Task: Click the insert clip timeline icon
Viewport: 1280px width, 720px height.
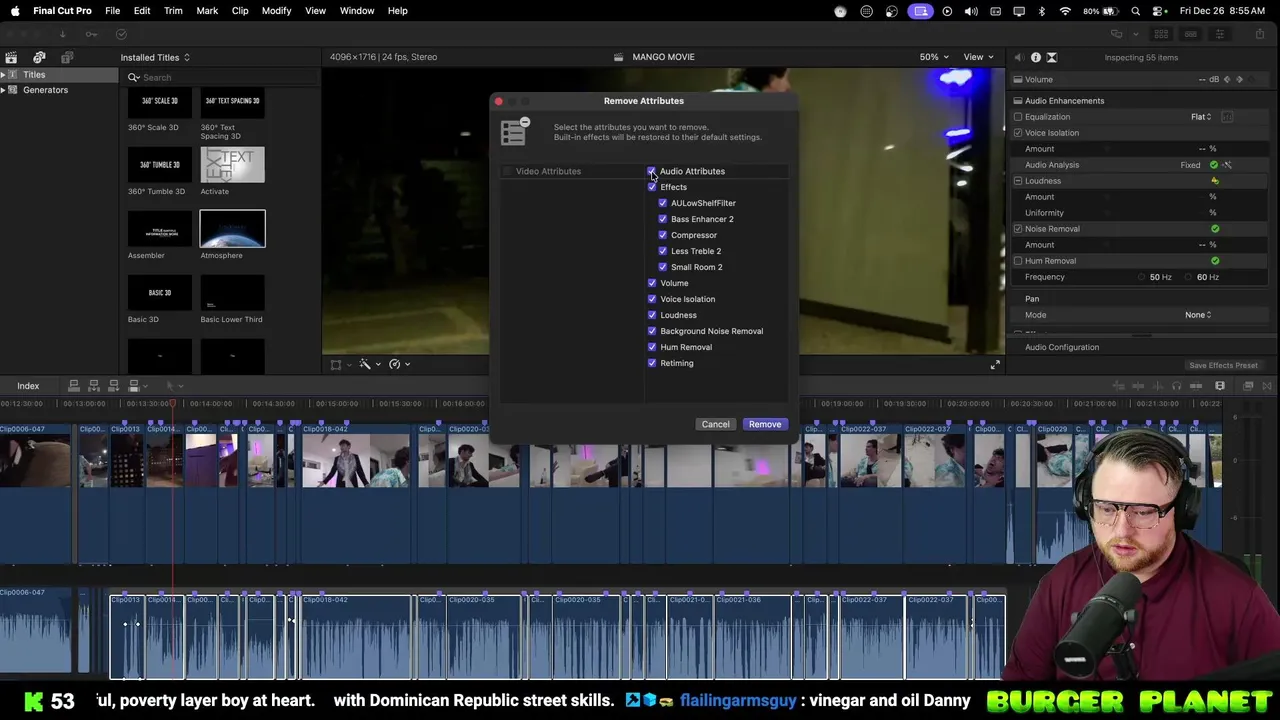Action: coord(94,386)
